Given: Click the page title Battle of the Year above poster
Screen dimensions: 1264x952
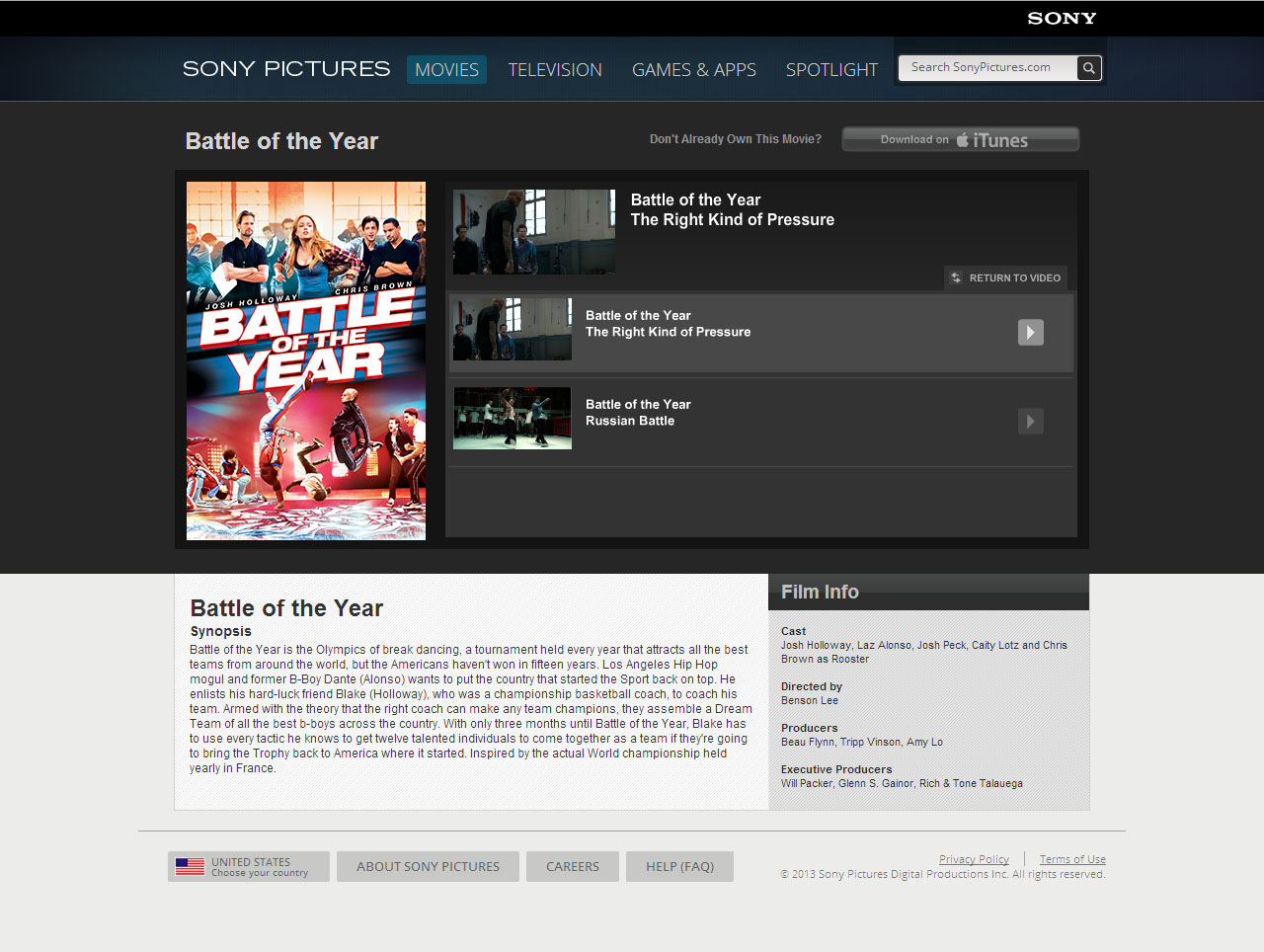Looking at the screenshot, I should pyautogui.click(x=282, y=141).
